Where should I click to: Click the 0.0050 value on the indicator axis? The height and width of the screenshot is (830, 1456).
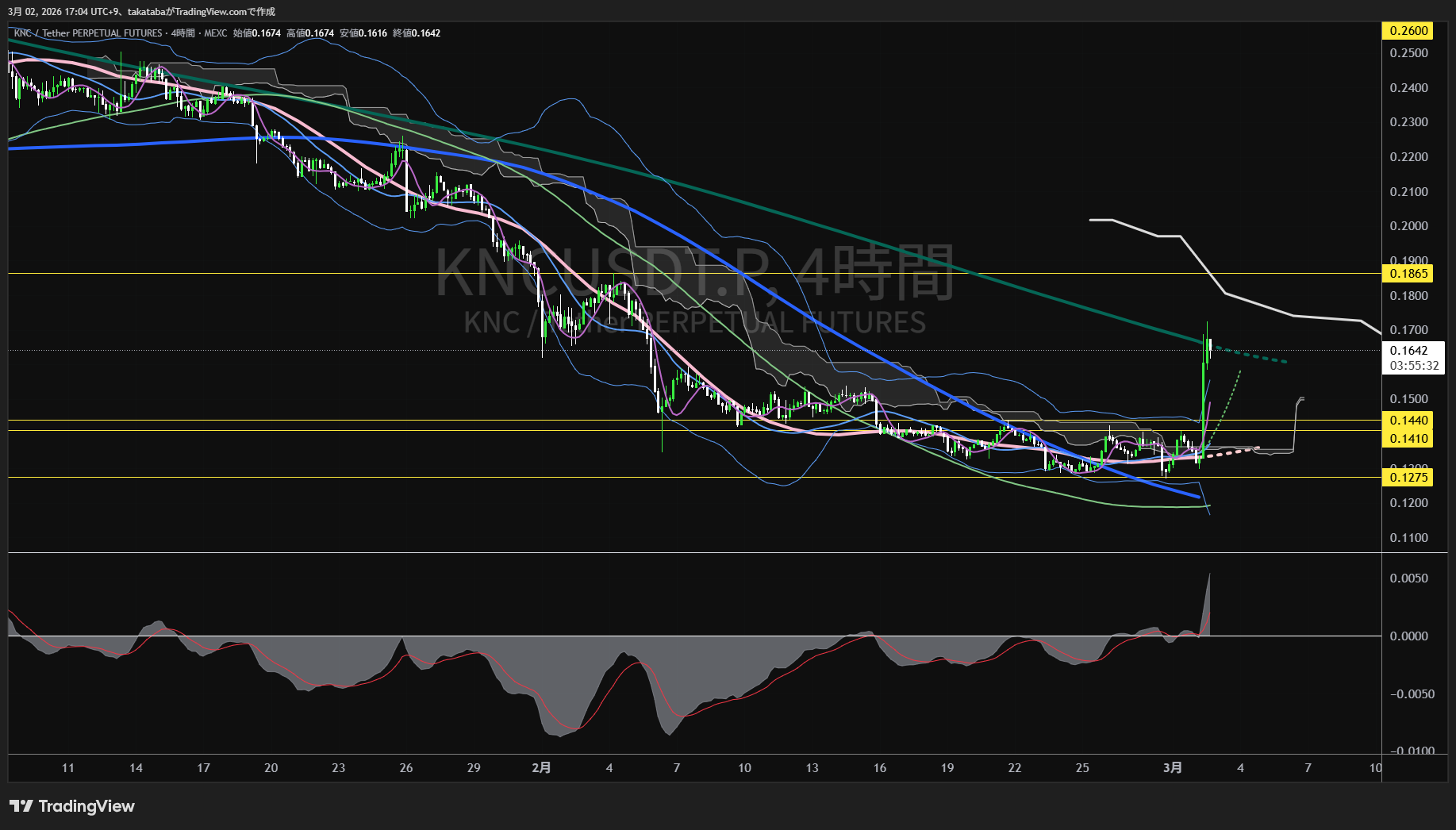point(1408,578)
